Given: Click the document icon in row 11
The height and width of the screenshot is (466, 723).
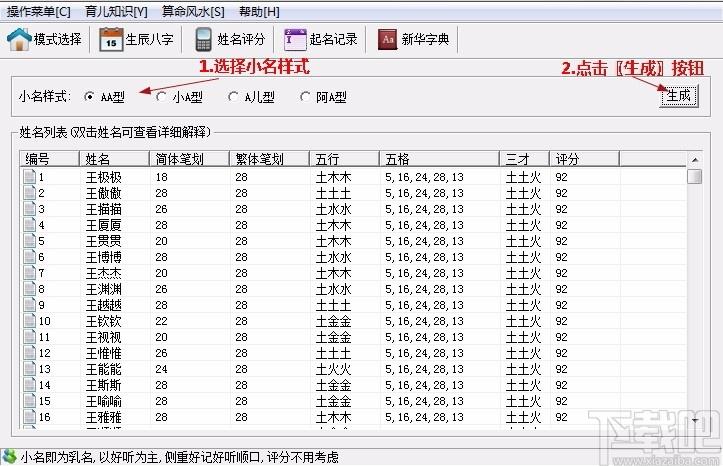Looking at the screenshot, I should pos(30,337).
